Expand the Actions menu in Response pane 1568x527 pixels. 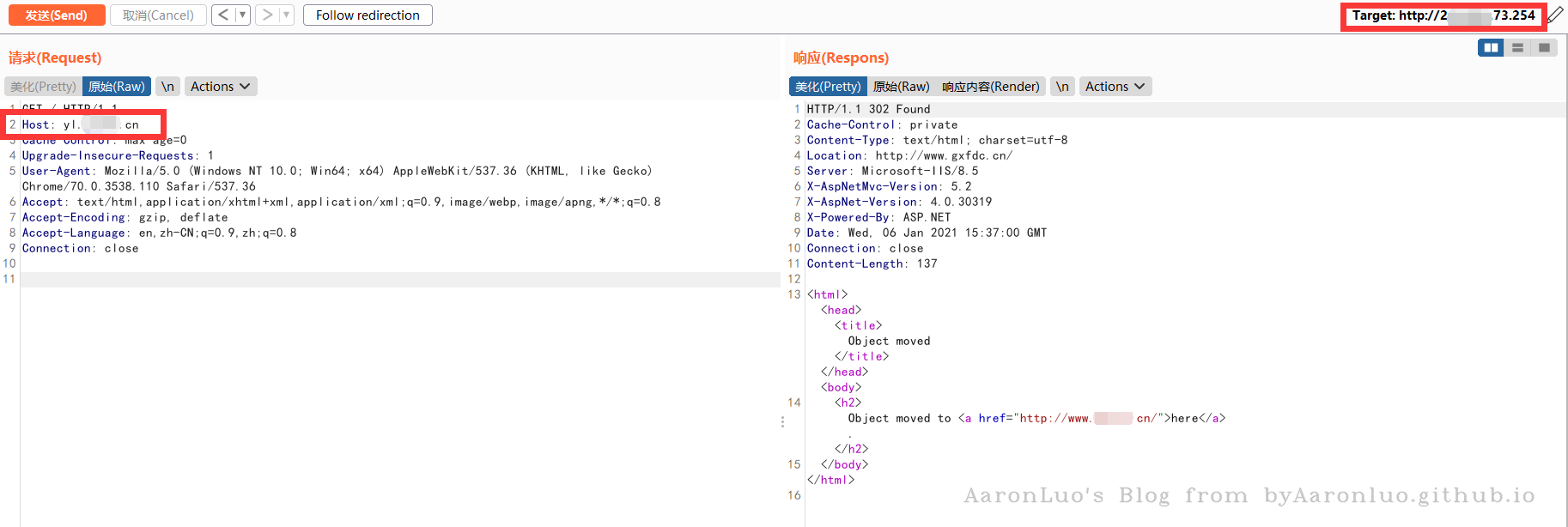[x=1115, y=87]
